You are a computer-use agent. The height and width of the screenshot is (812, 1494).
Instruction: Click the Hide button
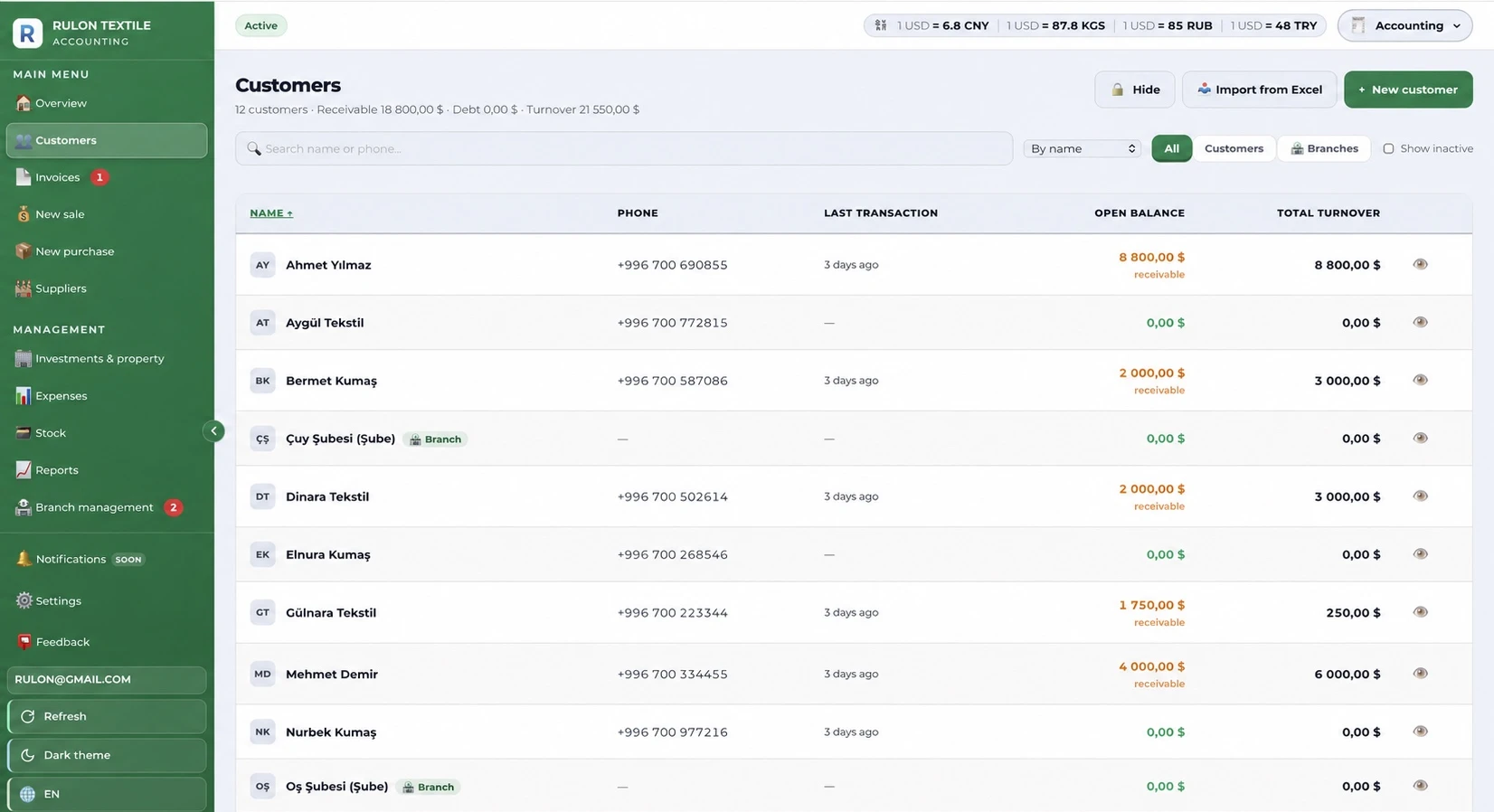pyautogui.click(x=1134, y=90)
